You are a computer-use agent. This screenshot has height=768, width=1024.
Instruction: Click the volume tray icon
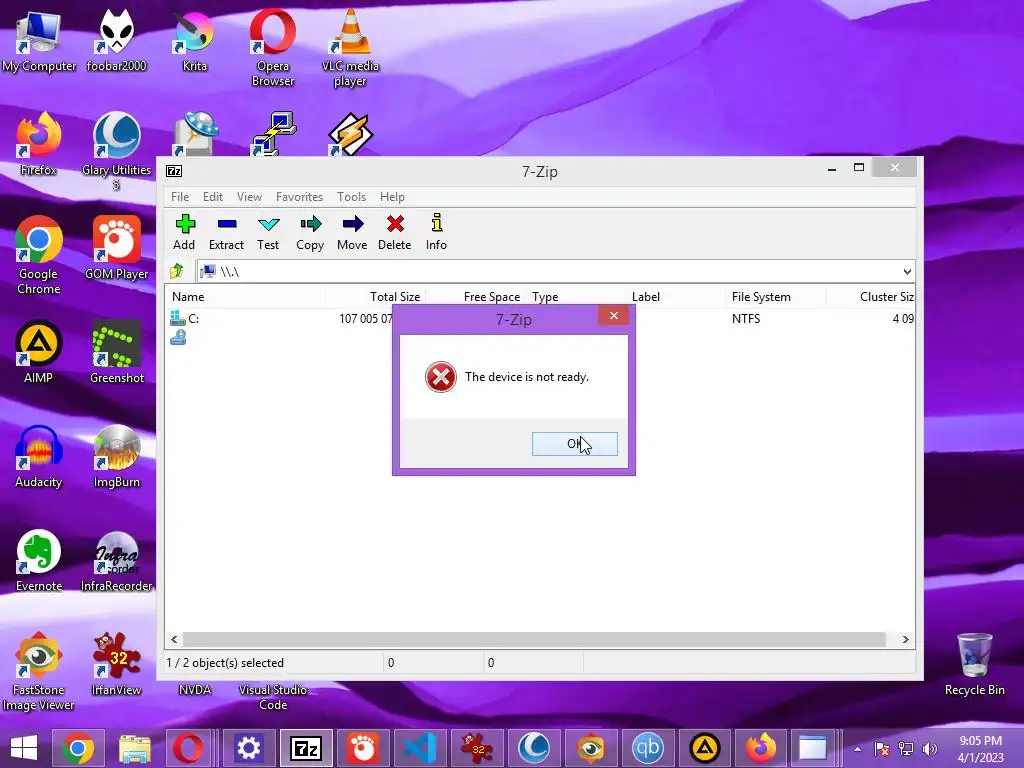930,748
